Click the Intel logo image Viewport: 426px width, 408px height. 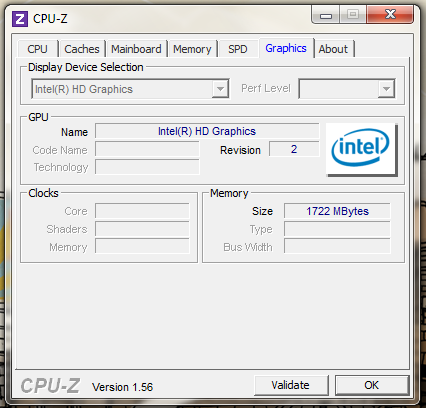click(x=361, y=149)
